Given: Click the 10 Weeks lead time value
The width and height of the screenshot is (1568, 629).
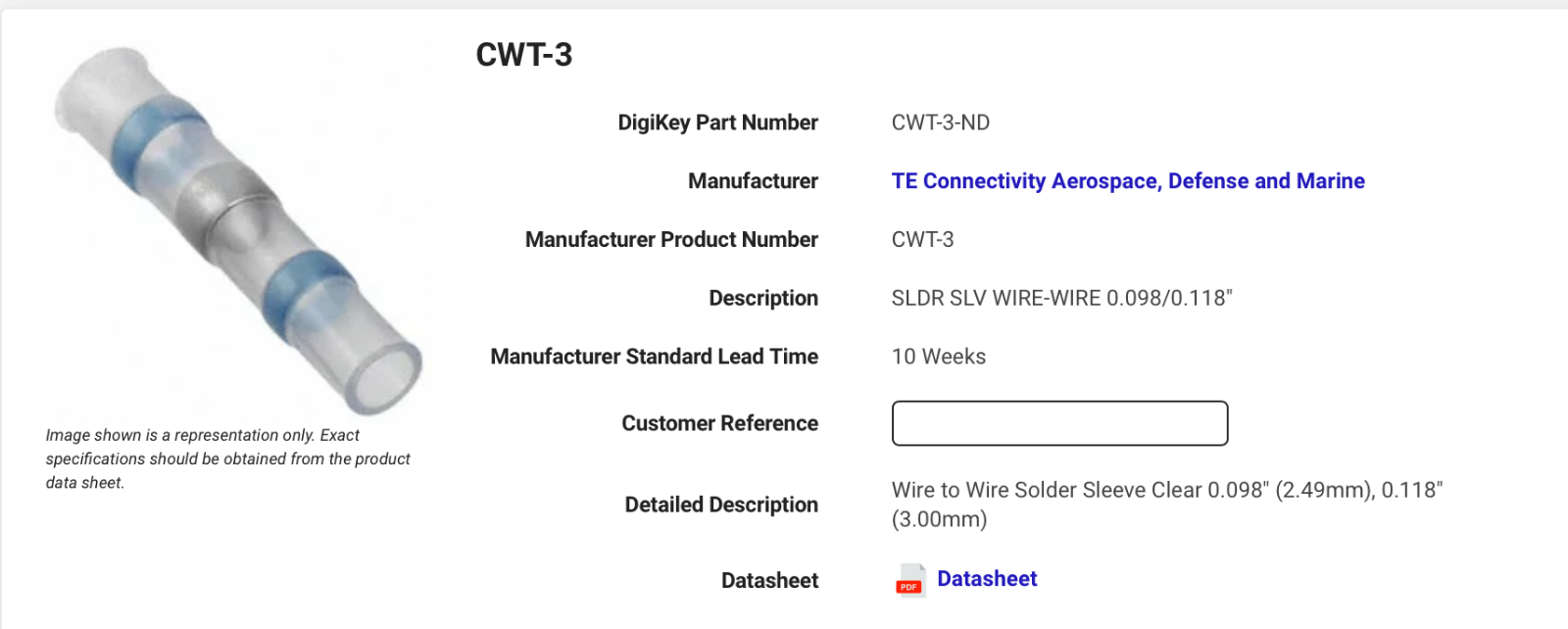Looking at the screenshot, I should (x=938, y=357).
